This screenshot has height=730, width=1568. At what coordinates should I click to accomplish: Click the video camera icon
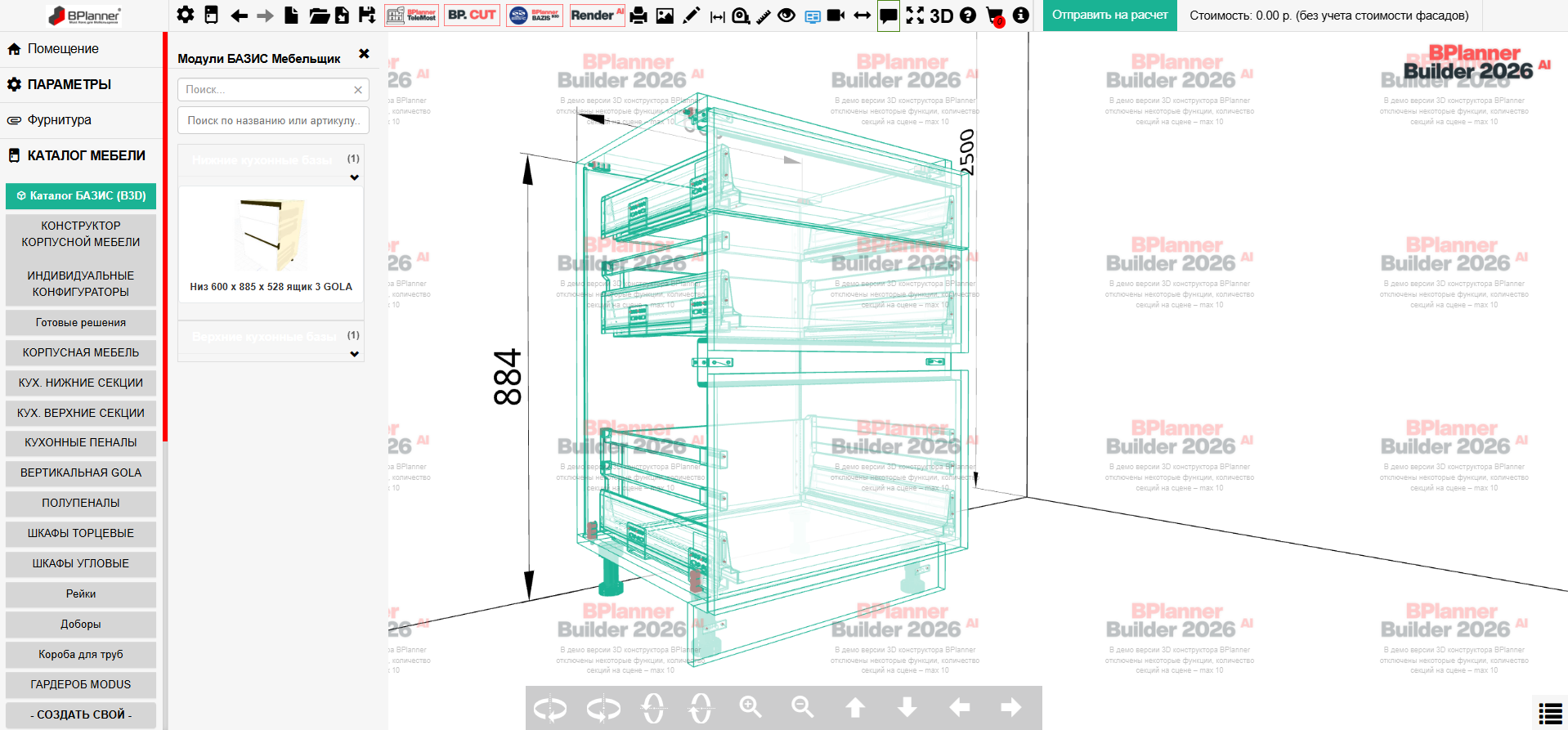(836, 15)
